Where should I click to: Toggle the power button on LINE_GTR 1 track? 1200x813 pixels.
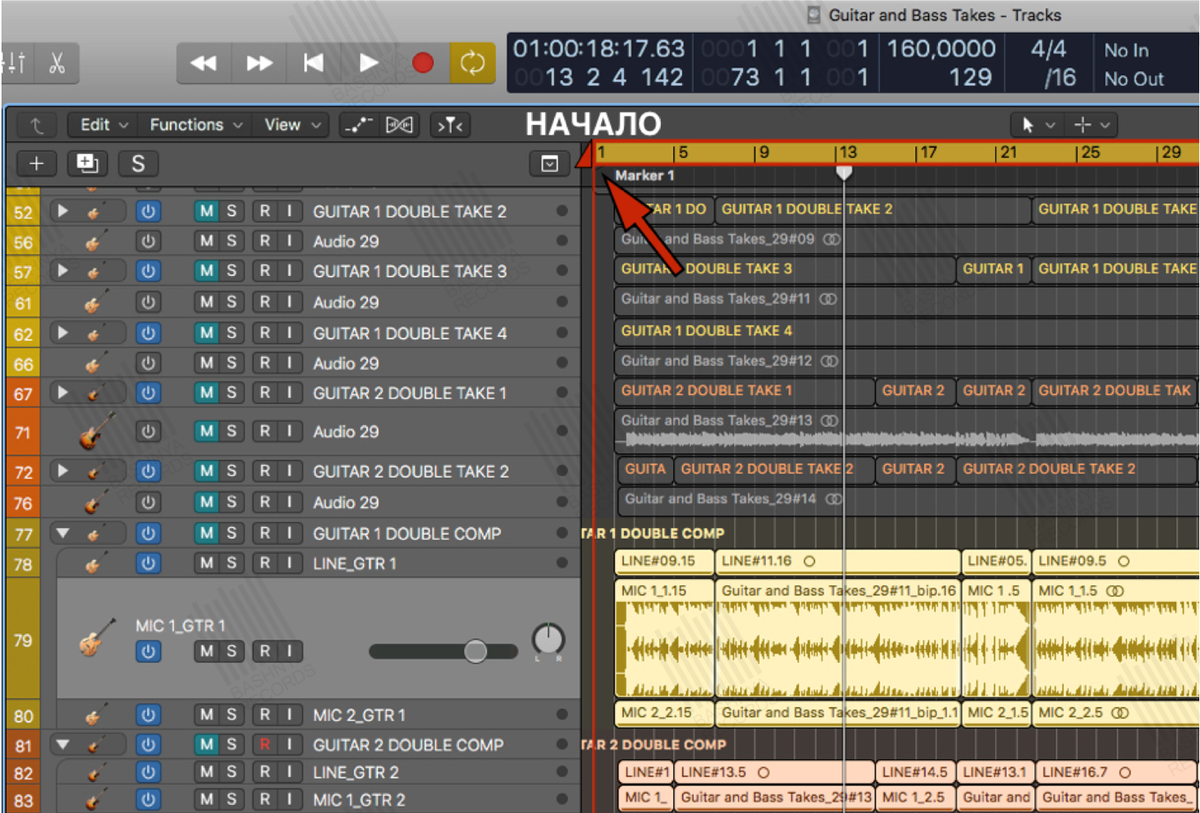tap(148, 564)
